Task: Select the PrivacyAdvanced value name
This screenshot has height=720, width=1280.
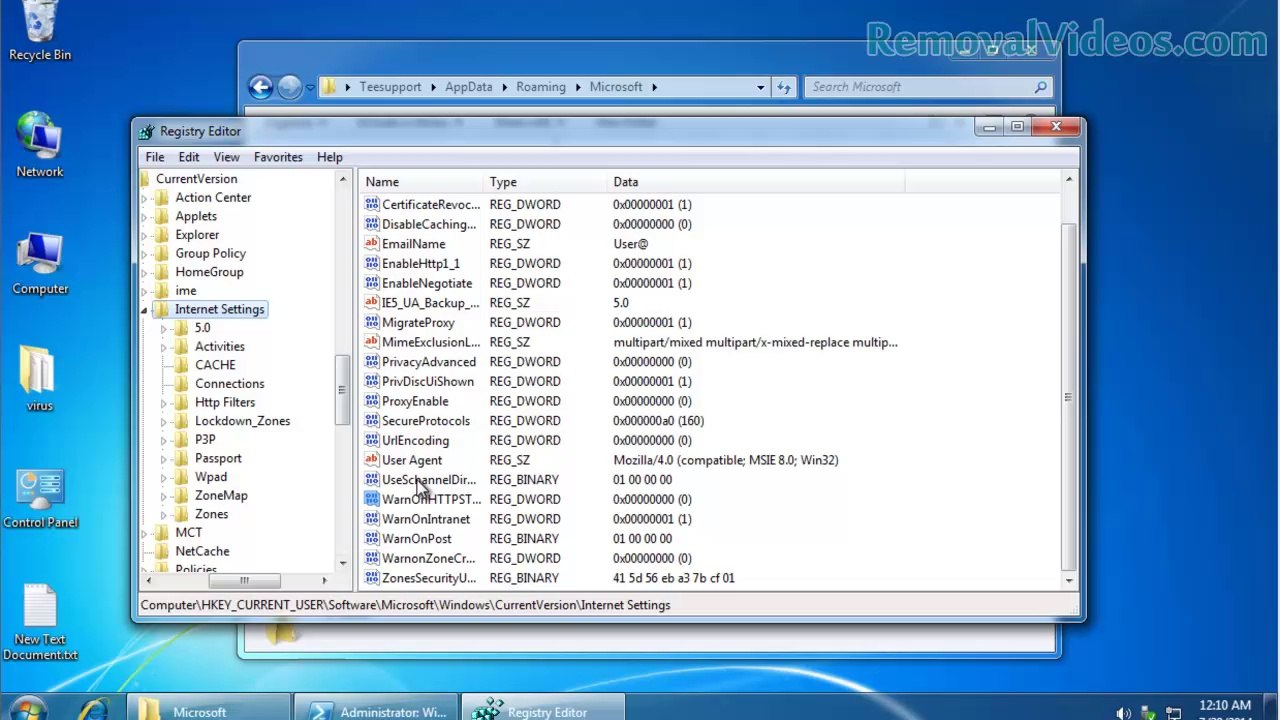Action: pyautogui.click(x=429, y=362)
